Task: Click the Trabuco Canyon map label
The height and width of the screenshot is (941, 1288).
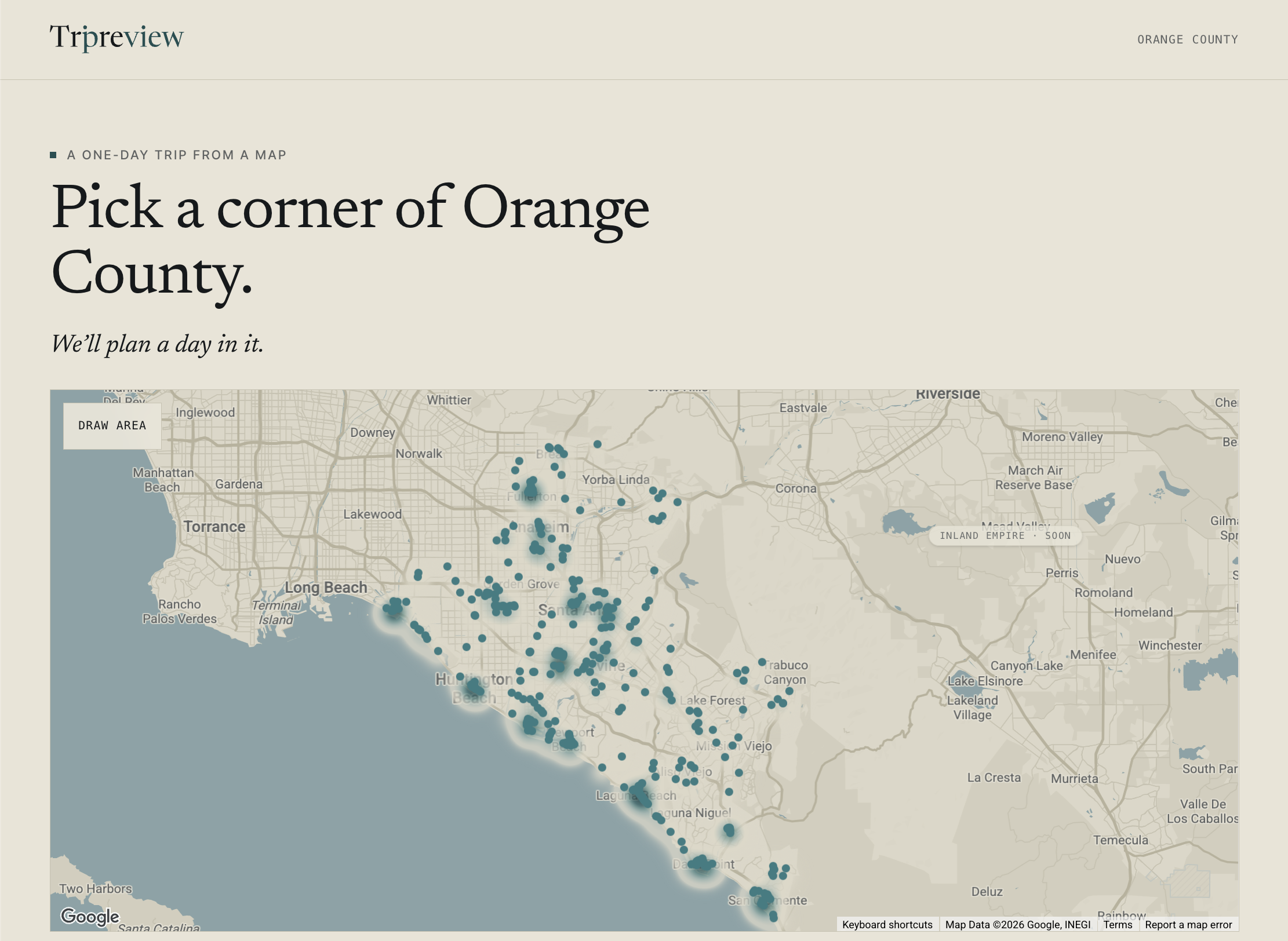Action: pos(785,672)
